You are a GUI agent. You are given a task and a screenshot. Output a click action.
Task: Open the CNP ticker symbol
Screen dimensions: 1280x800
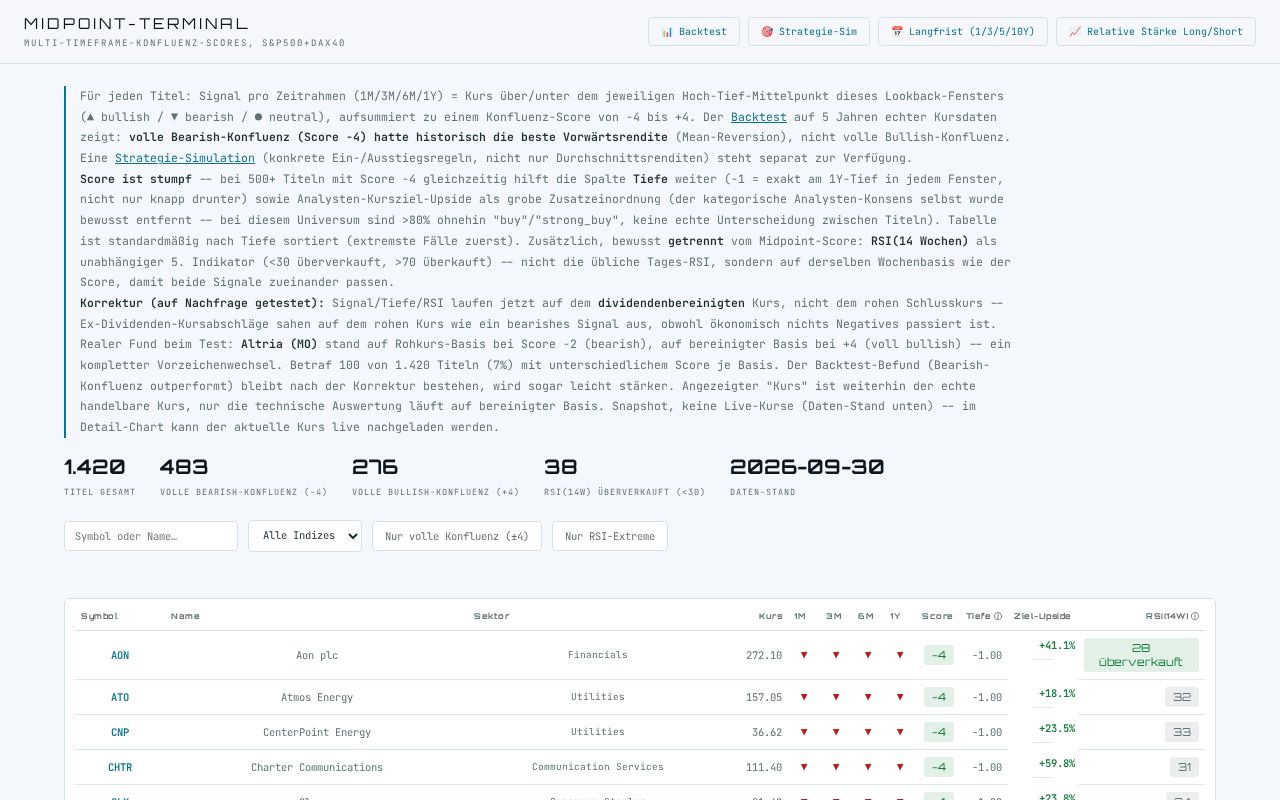(x=120, y=732)
